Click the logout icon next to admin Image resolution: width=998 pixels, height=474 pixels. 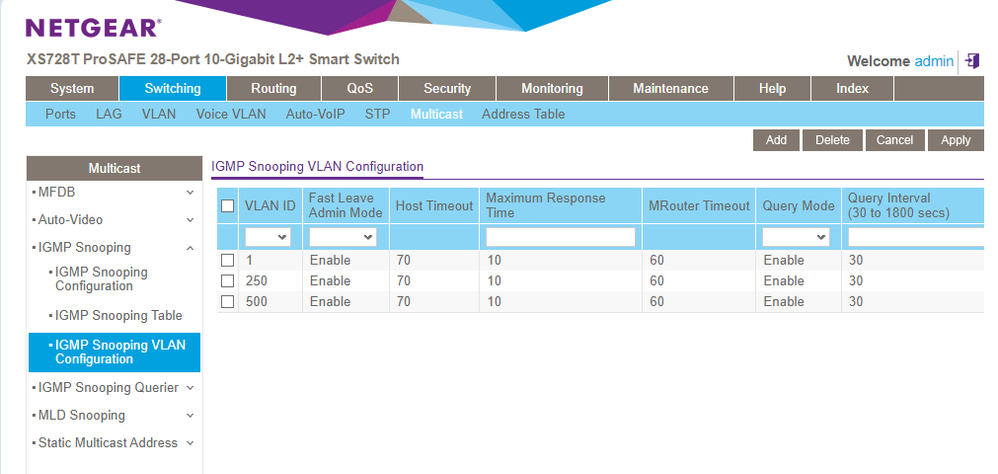coord(972,61)
